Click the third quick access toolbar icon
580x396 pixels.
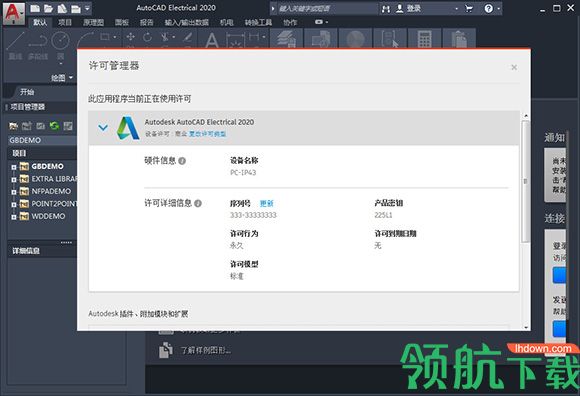62,8
